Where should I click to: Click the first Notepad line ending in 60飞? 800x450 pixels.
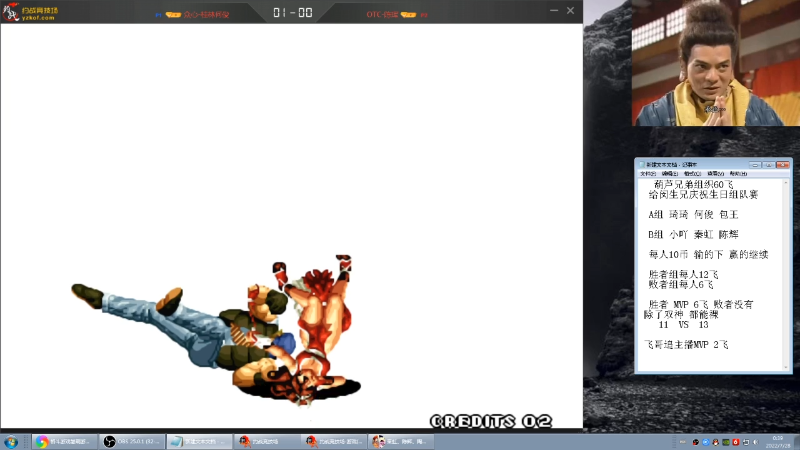(693, 184)
